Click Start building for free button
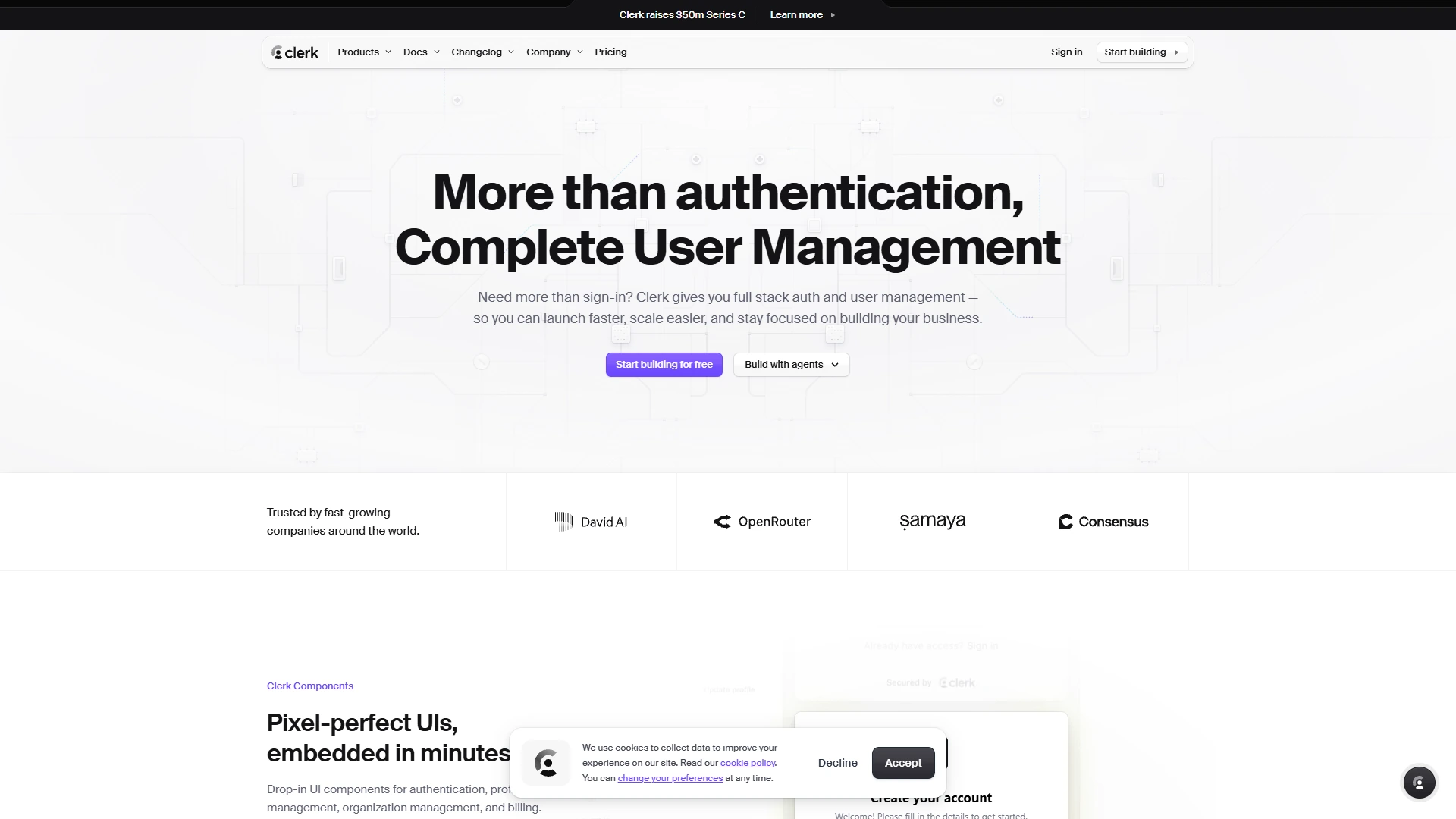 tap(664, 365)
